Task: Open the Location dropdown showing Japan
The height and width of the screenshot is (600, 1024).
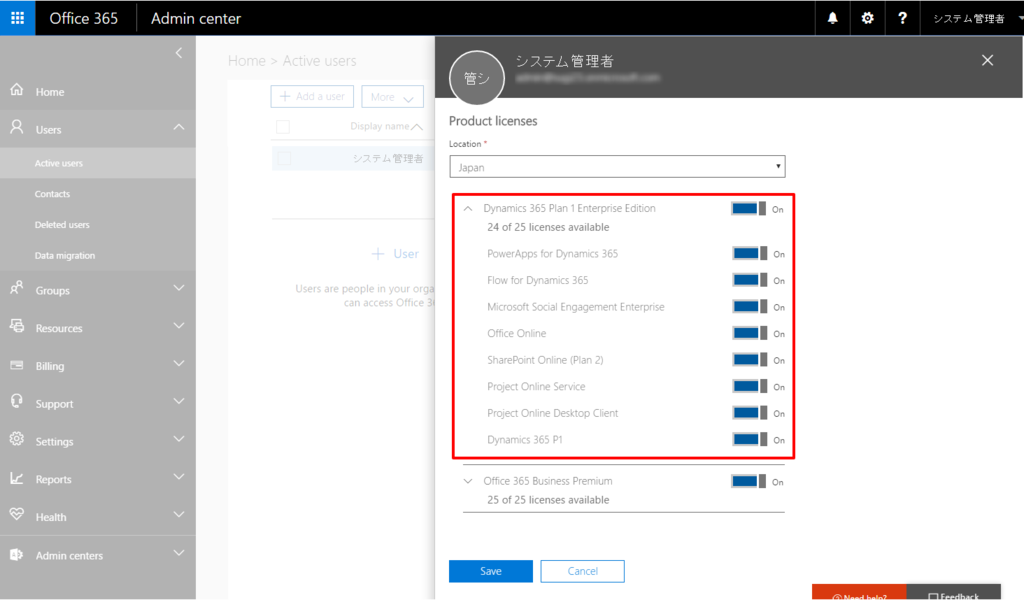Action: coord(617,166)
